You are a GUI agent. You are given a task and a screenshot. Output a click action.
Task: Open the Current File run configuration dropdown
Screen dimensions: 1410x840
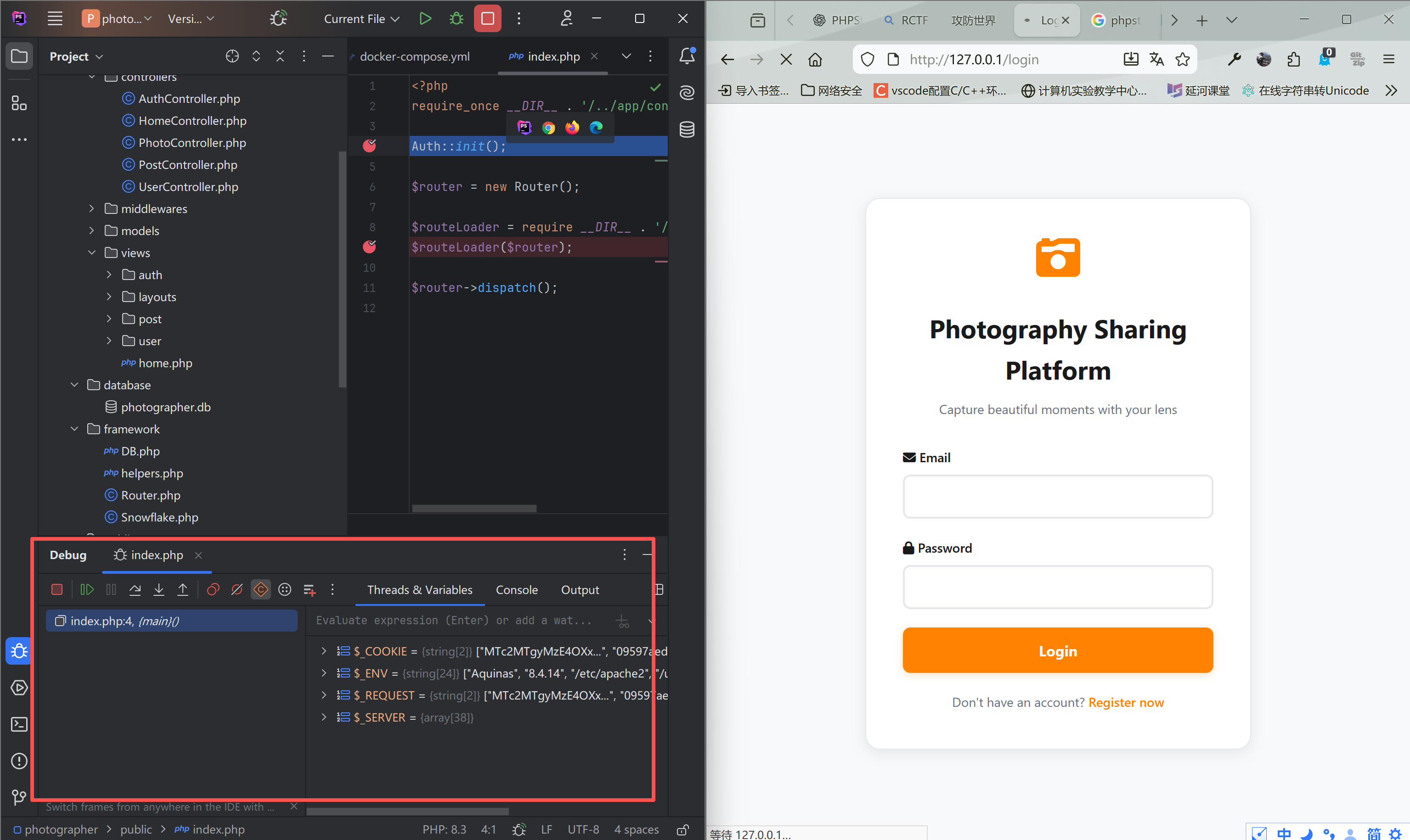click(x=361, y=18)
